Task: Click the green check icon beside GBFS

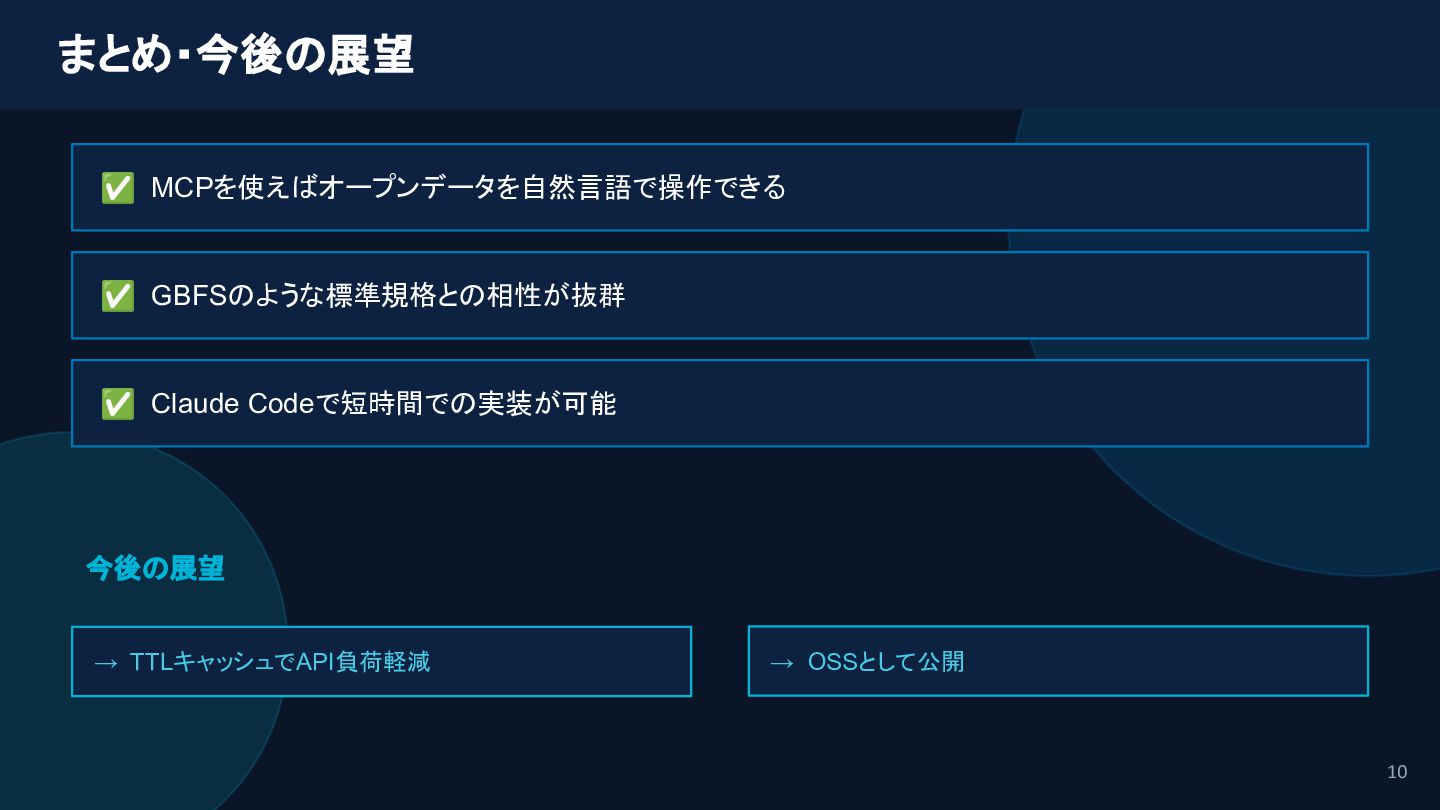Action: [x=118, y=296]
